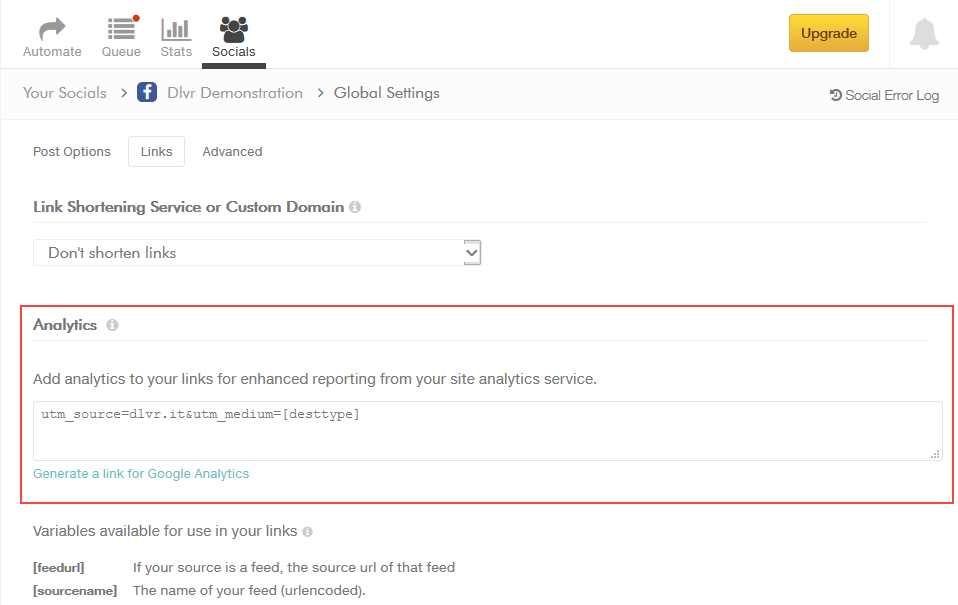Select the Links tab
The height and width of the screenshot is (605, 958).
pos(156,151)
